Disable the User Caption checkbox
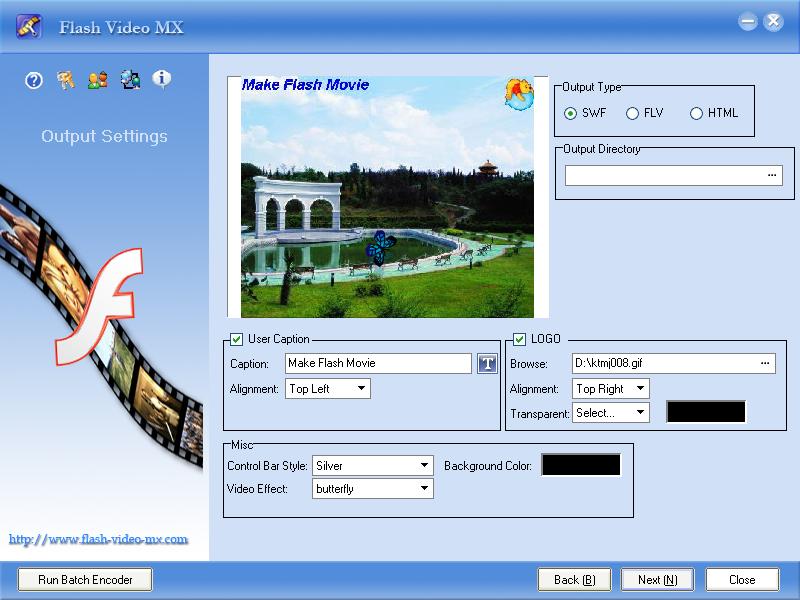This screenshot has height=600, width=800. click(x=237, y=339)
